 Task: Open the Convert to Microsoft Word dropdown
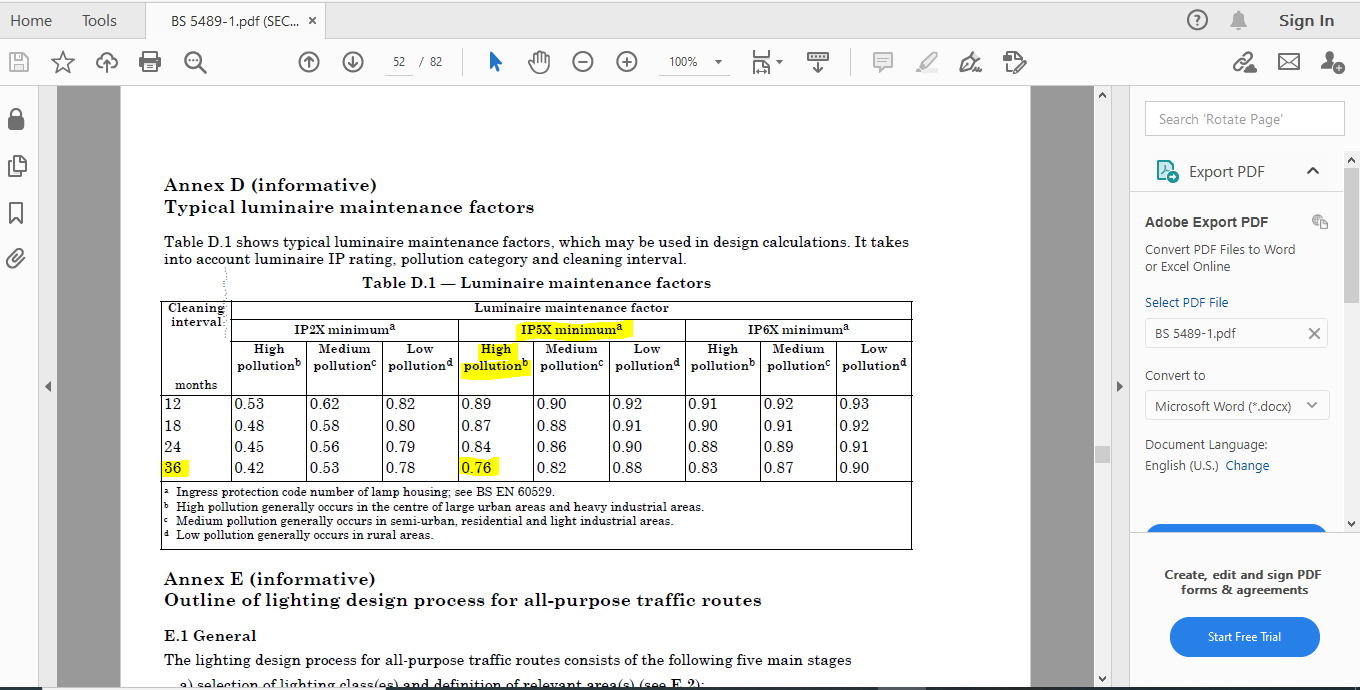pyautogui.click(x=1237, y=406)
